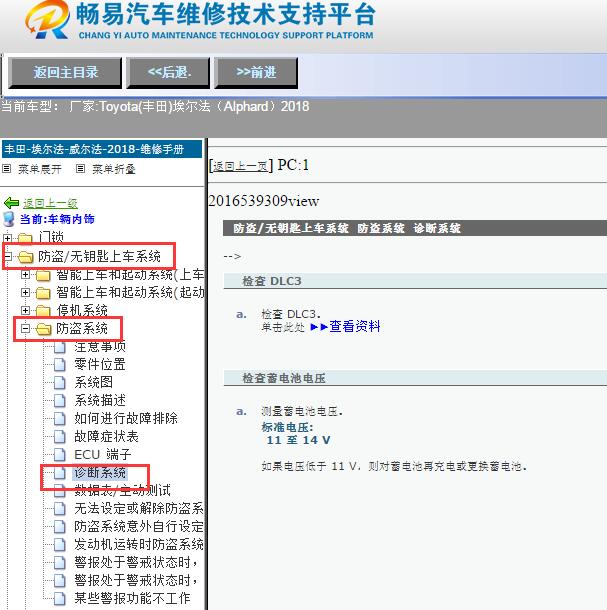Click the 停机系统 folder icon
Viewport: 607px width, 610px height.
coord(43,310)
